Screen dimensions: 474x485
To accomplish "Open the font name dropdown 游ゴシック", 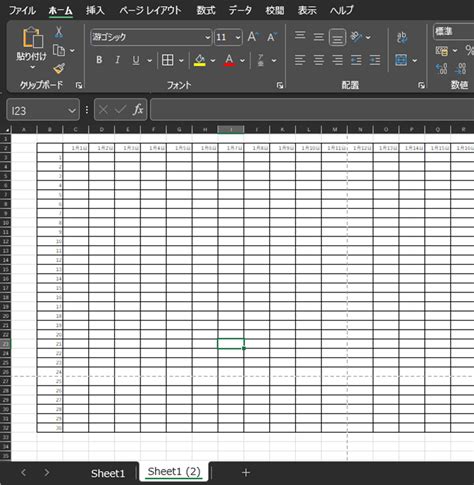I will pos(207,37).
